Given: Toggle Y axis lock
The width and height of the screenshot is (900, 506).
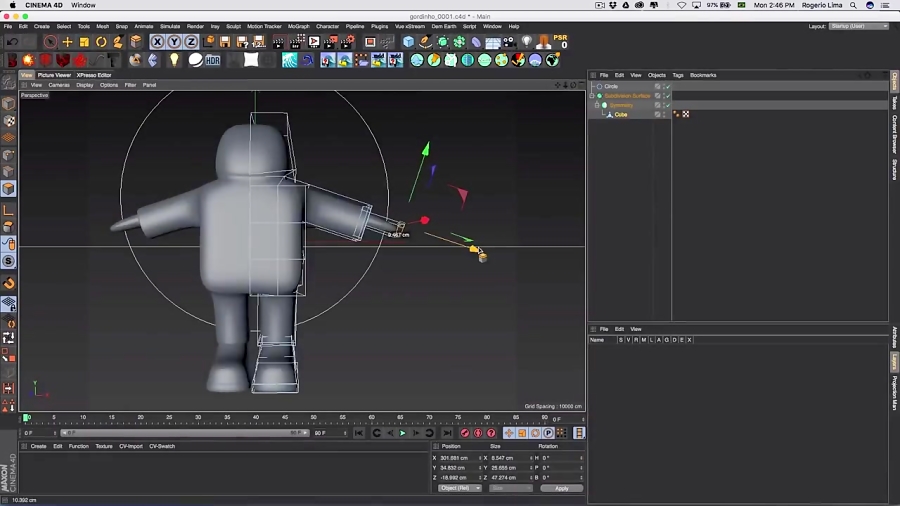Looking at the screenshot, I should (174, 41).
